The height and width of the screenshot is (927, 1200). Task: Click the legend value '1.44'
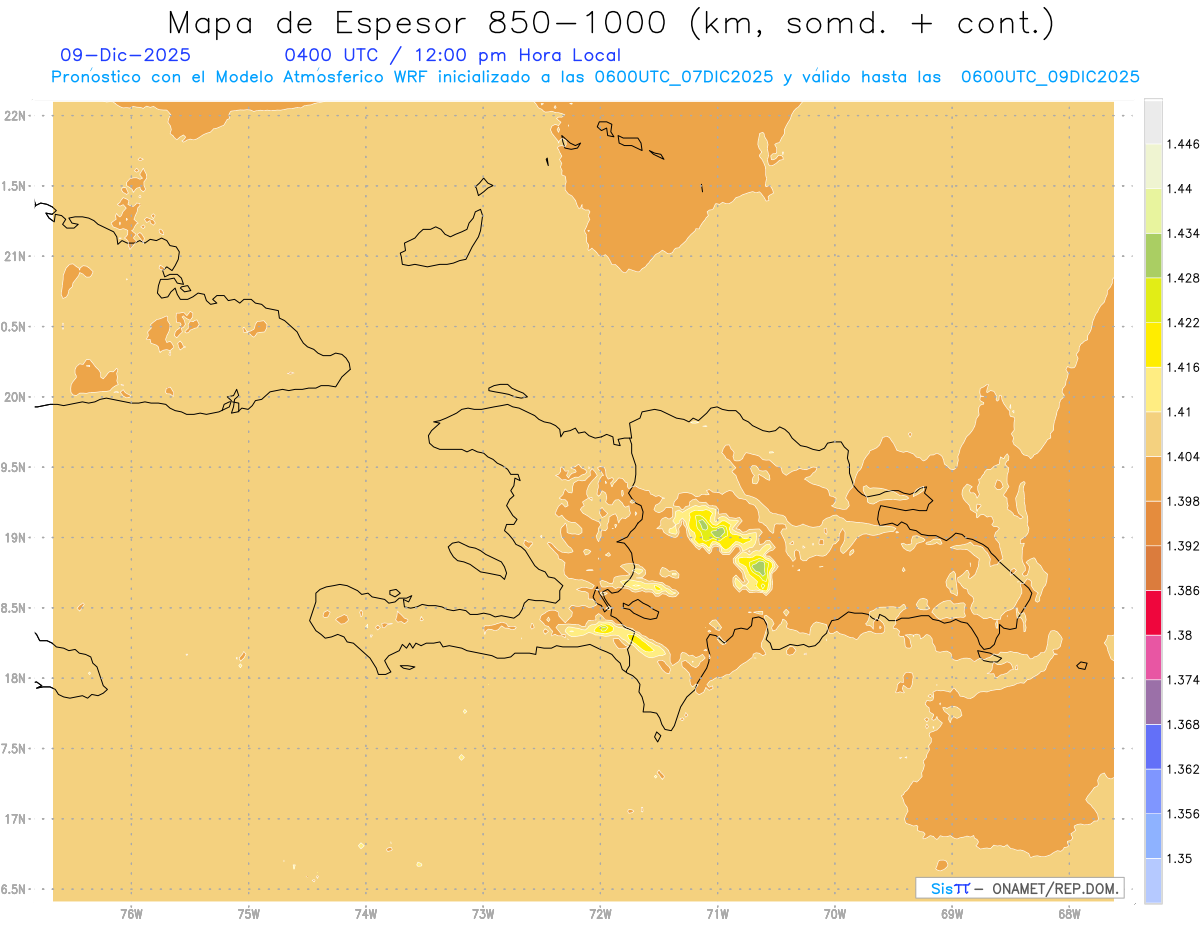[1180, 189]
